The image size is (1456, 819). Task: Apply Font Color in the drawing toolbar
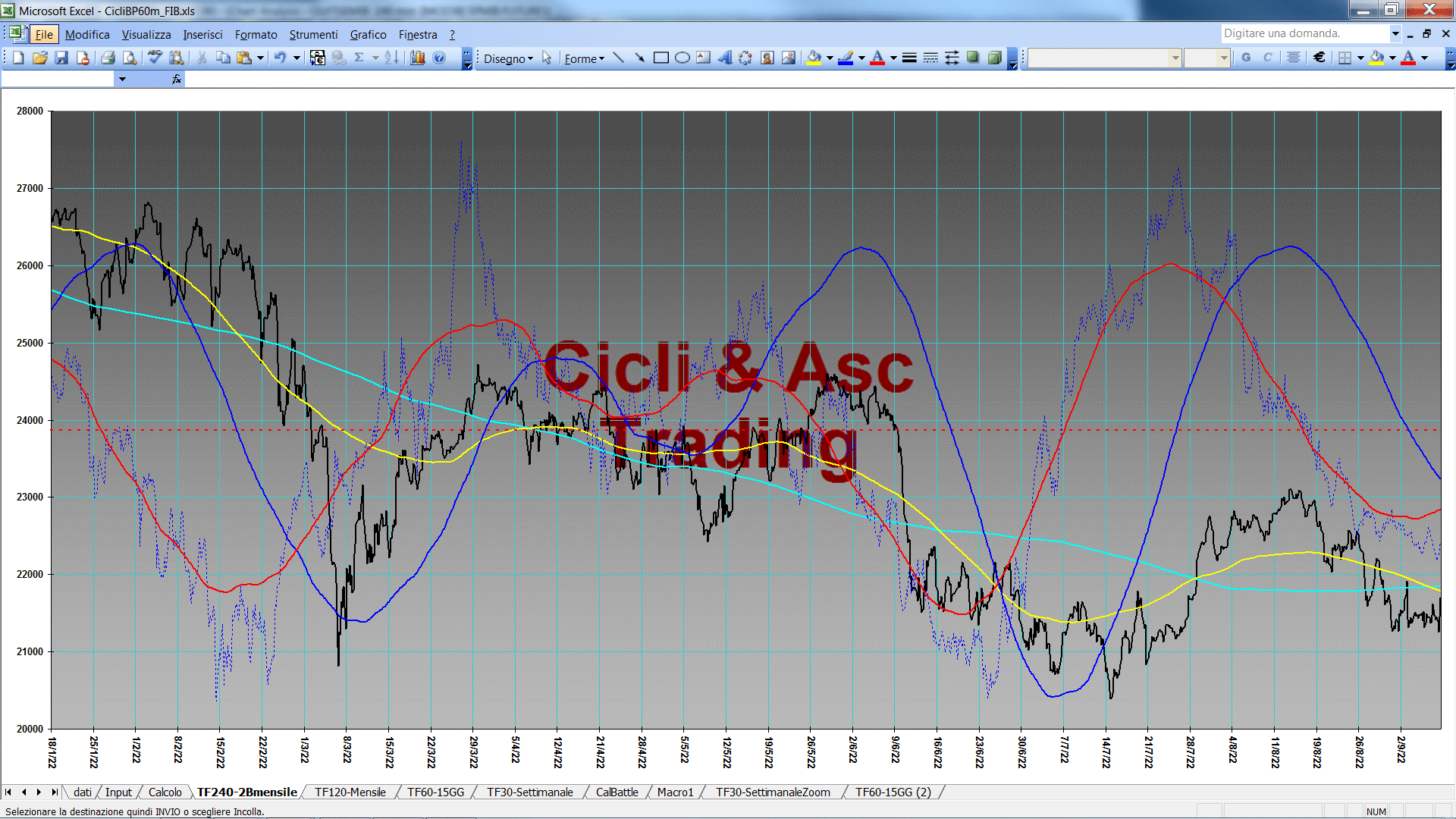pyautogui.click(x=877, y=58)
